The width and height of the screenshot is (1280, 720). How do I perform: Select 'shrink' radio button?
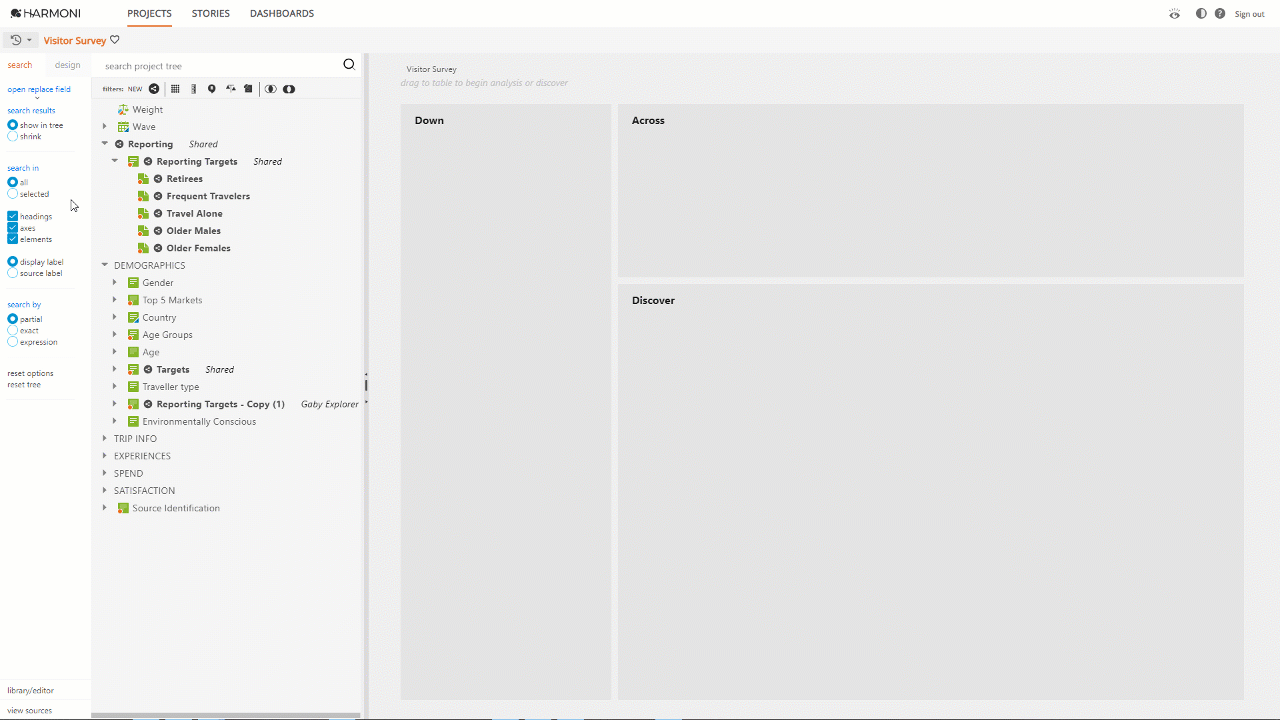[13, 136]
